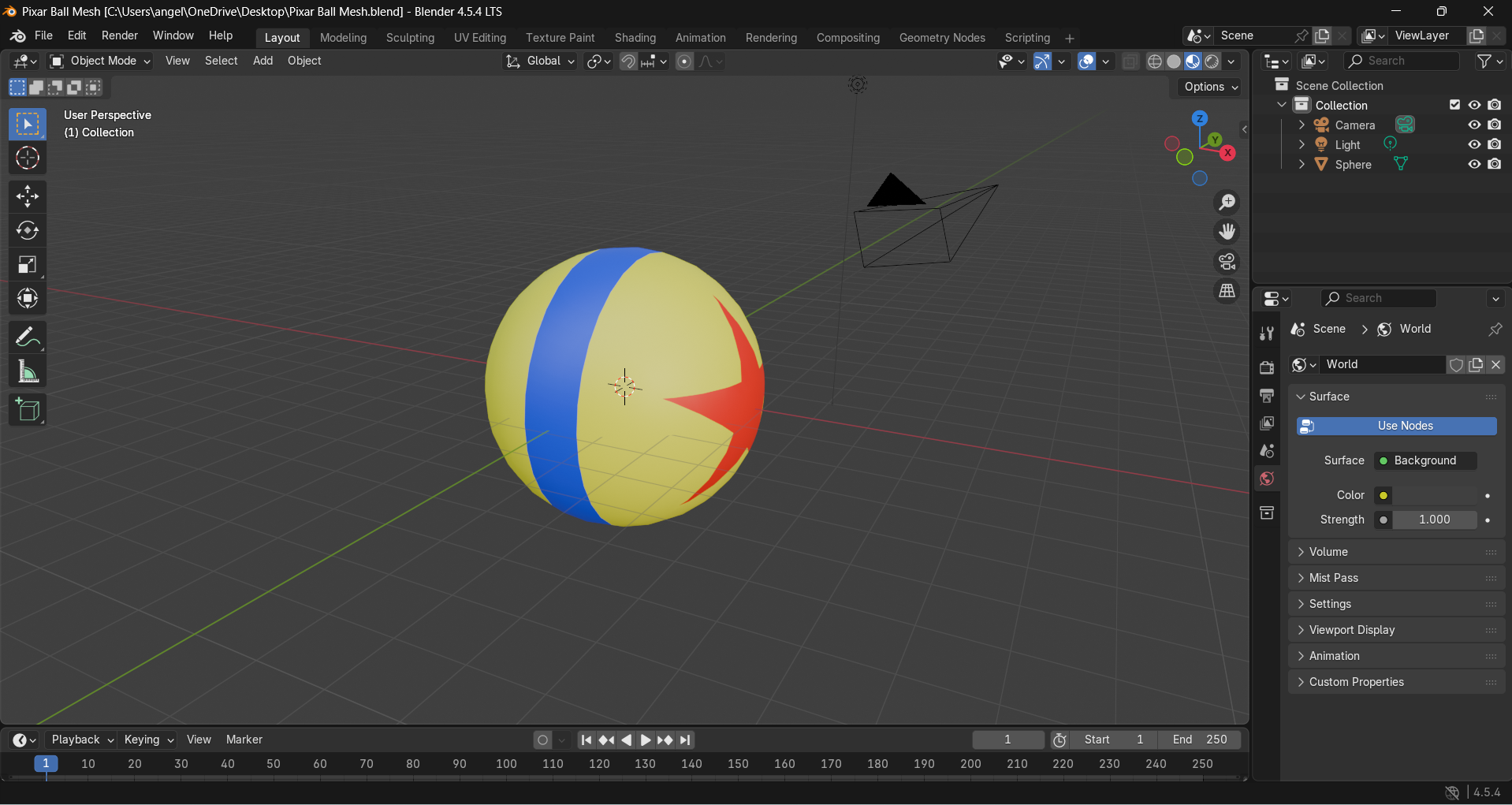Open the world background Color swatch
The width and height of the screenshot is (1512, 805).
tap(1384, 495)
